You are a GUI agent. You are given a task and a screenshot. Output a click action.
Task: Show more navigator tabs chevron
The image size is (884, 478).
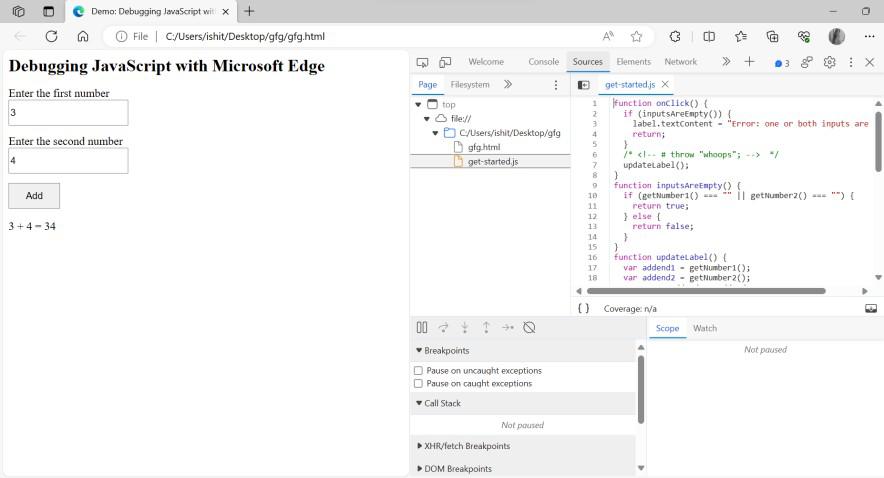click(508, 84)
